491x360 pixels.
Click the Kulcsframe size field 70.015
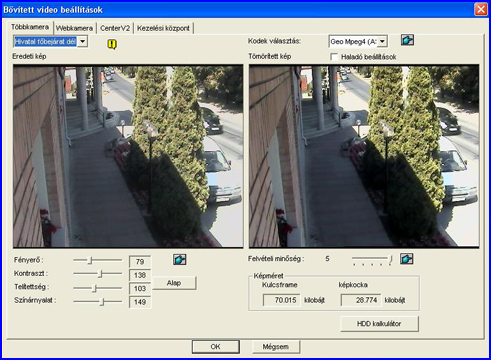(281, 300)
